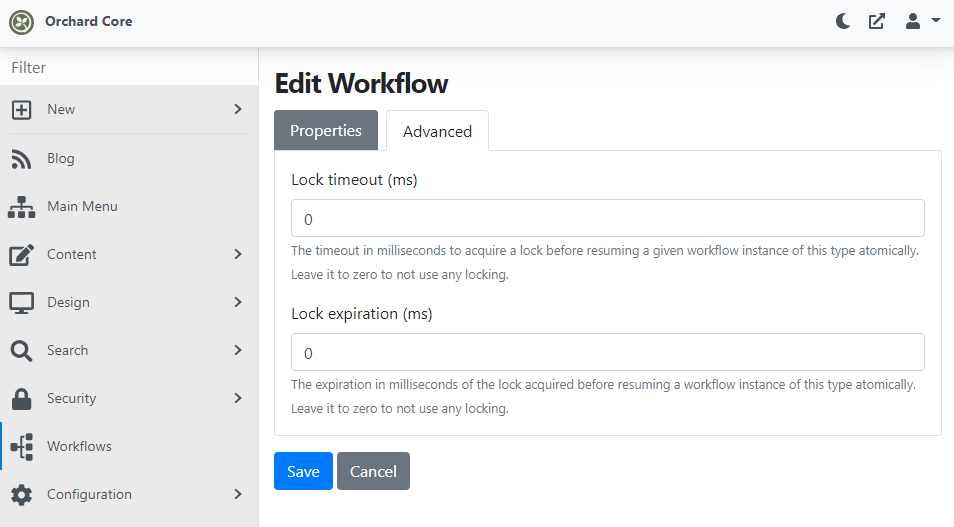Click the Orchard Core logo icon
This screenshot has width=954, height=527.
click(21, 23)
